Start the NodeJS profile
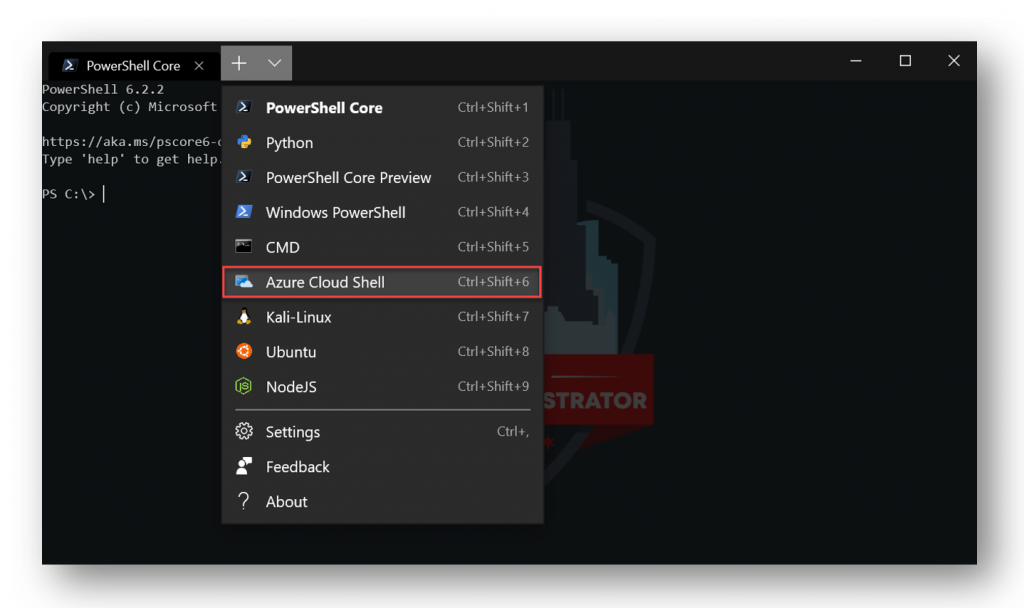The height and width of the screenshot is (608, 1024). [x=382, y=386]
